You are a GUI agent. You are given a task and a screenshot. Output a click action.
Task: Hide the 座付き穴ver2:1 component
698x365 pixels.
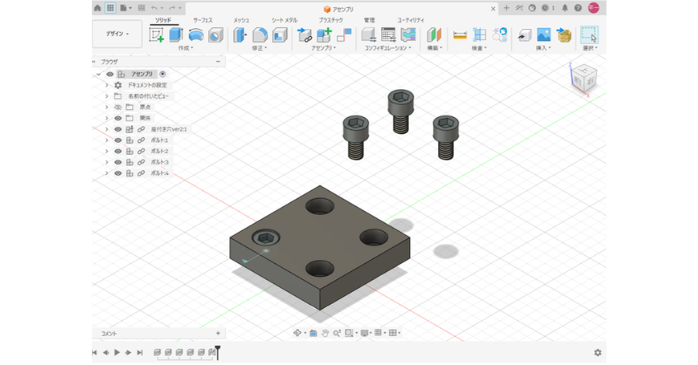coord(118,130)
